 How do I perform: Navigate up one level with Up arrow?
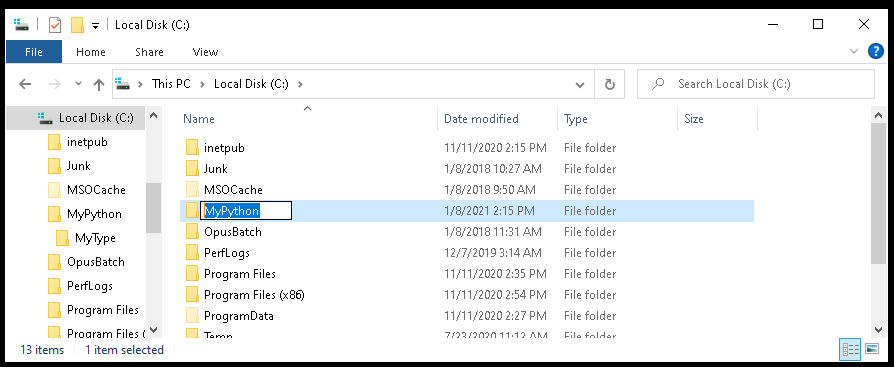pos(99,84)
